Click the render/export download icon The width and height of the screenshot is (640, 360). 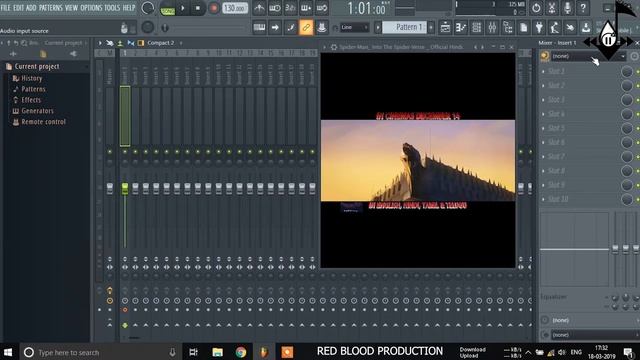(x=586, y=27)
